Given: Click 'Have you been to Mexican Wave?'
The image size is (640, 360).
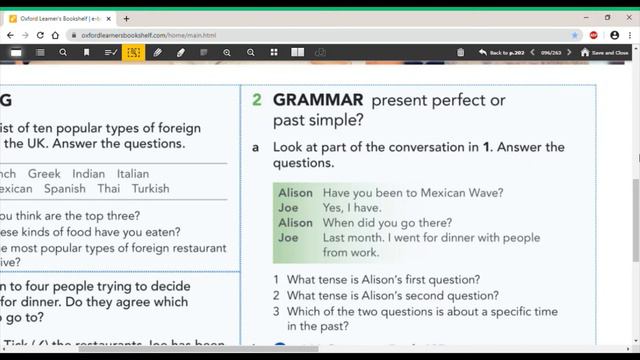Looking at the screenshot, I should pos(413,193).
